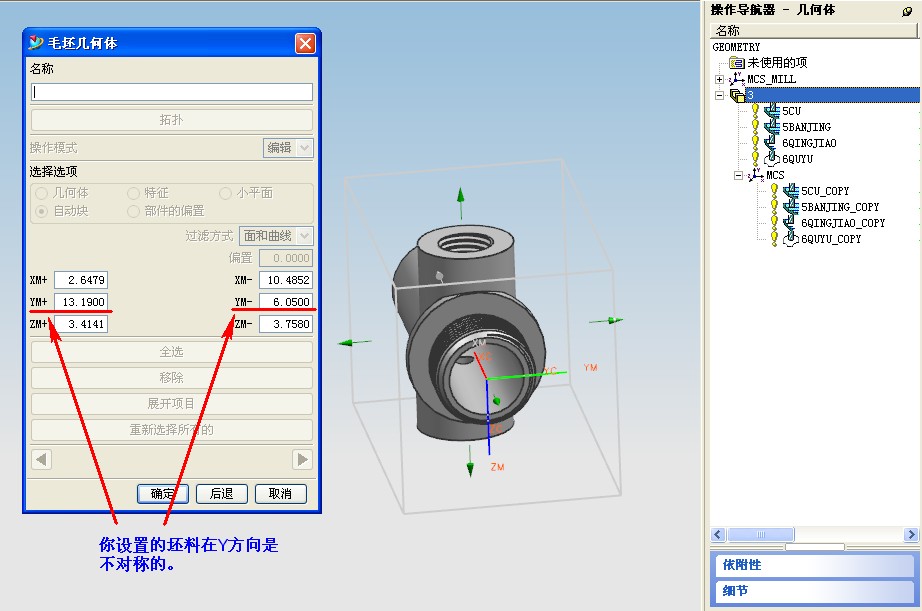
Task: Click the XM+ value field
Action: [81, 280]
